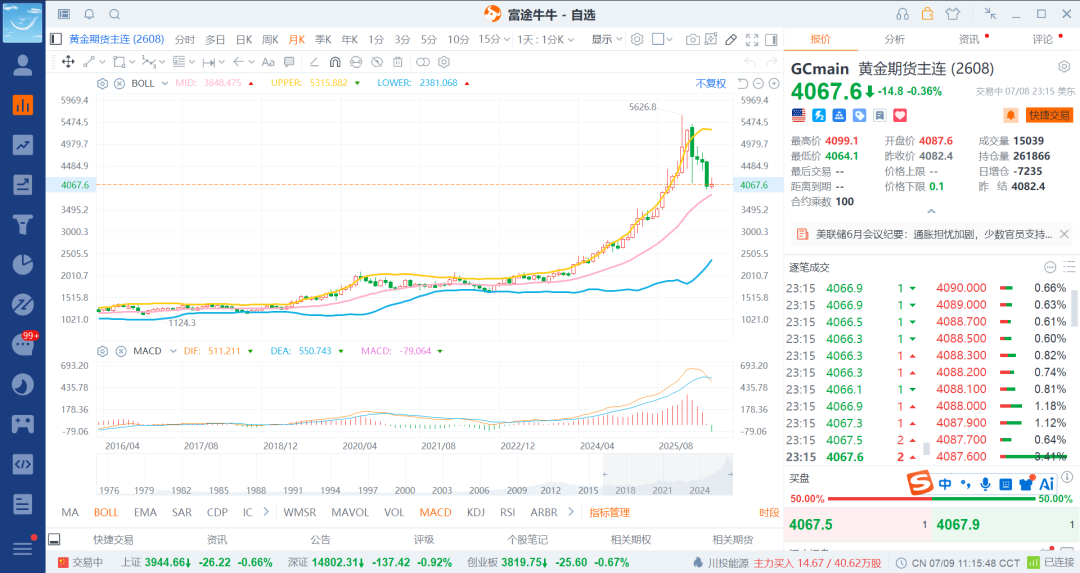
Task: Click the 快捷交易 quick trade button
Action: pos(1049,115)
